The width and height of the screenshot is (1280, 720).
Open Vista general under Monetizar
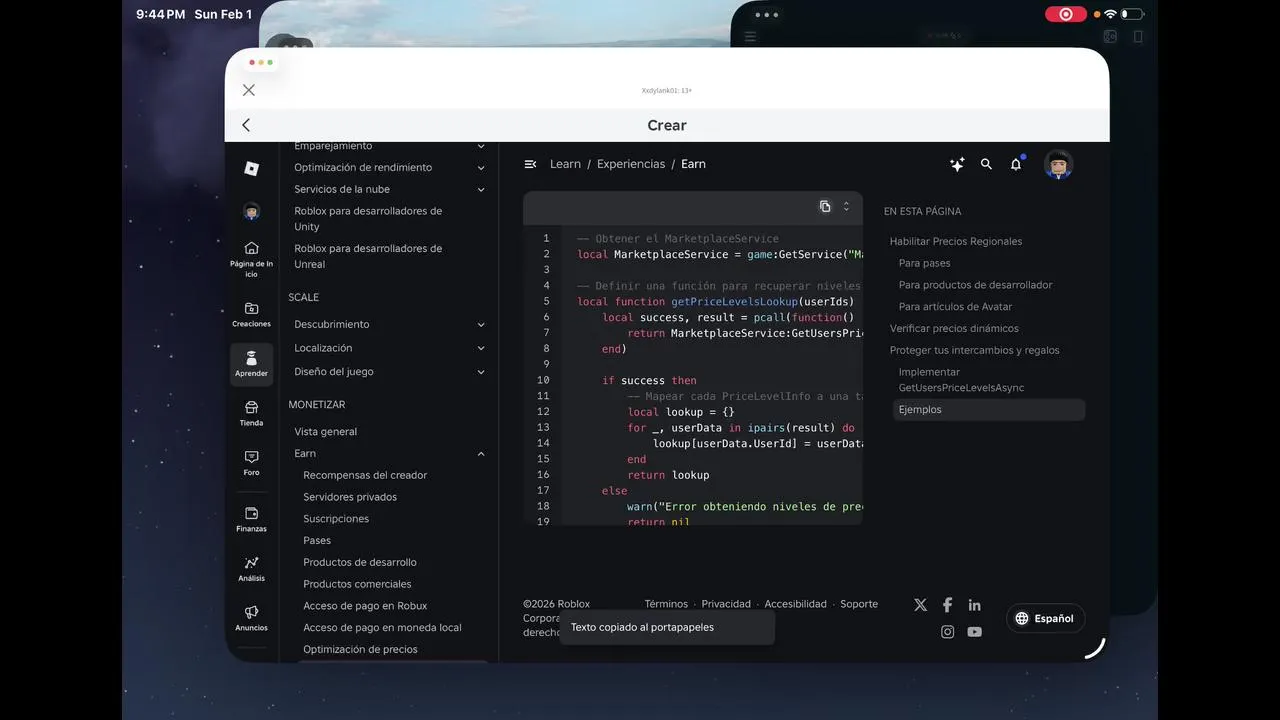click(x=326, y=432)
